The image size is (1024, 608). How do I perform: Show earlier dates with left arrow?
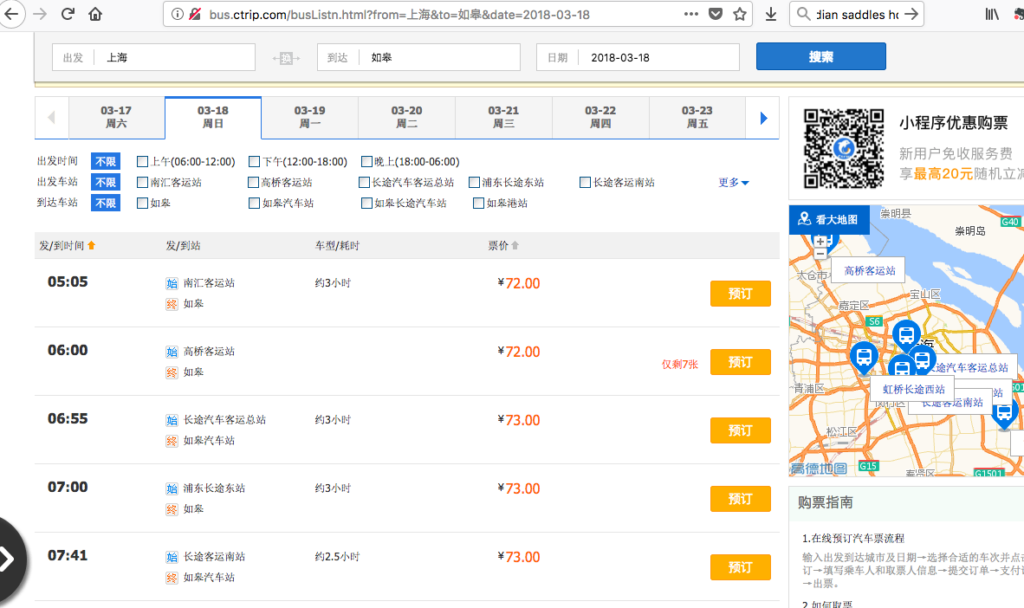point(52,118)
